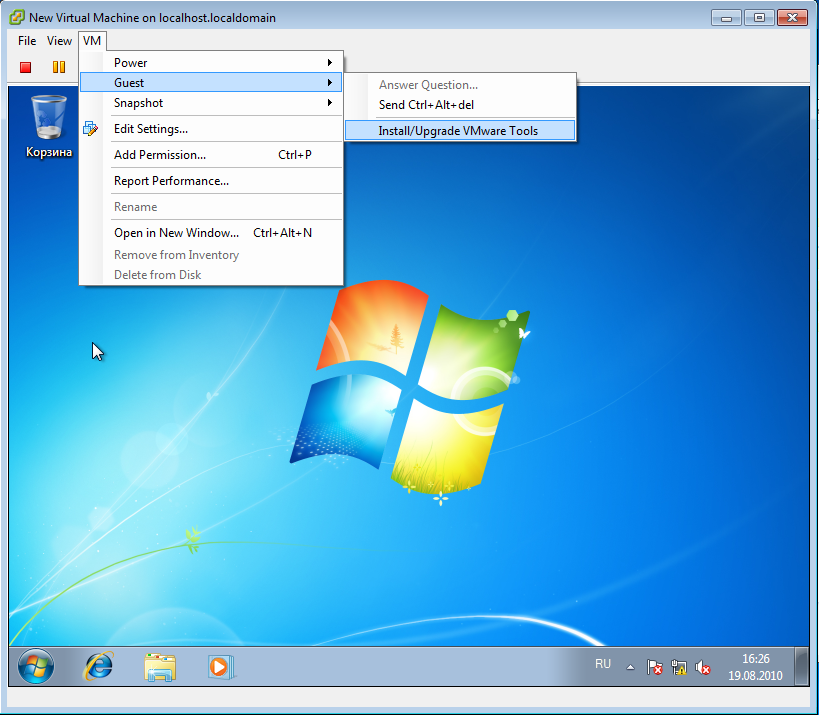Viewport: 819px width, 715px height.
Task: Click the Edit Settings pencil icon
Action: point(90,128)
